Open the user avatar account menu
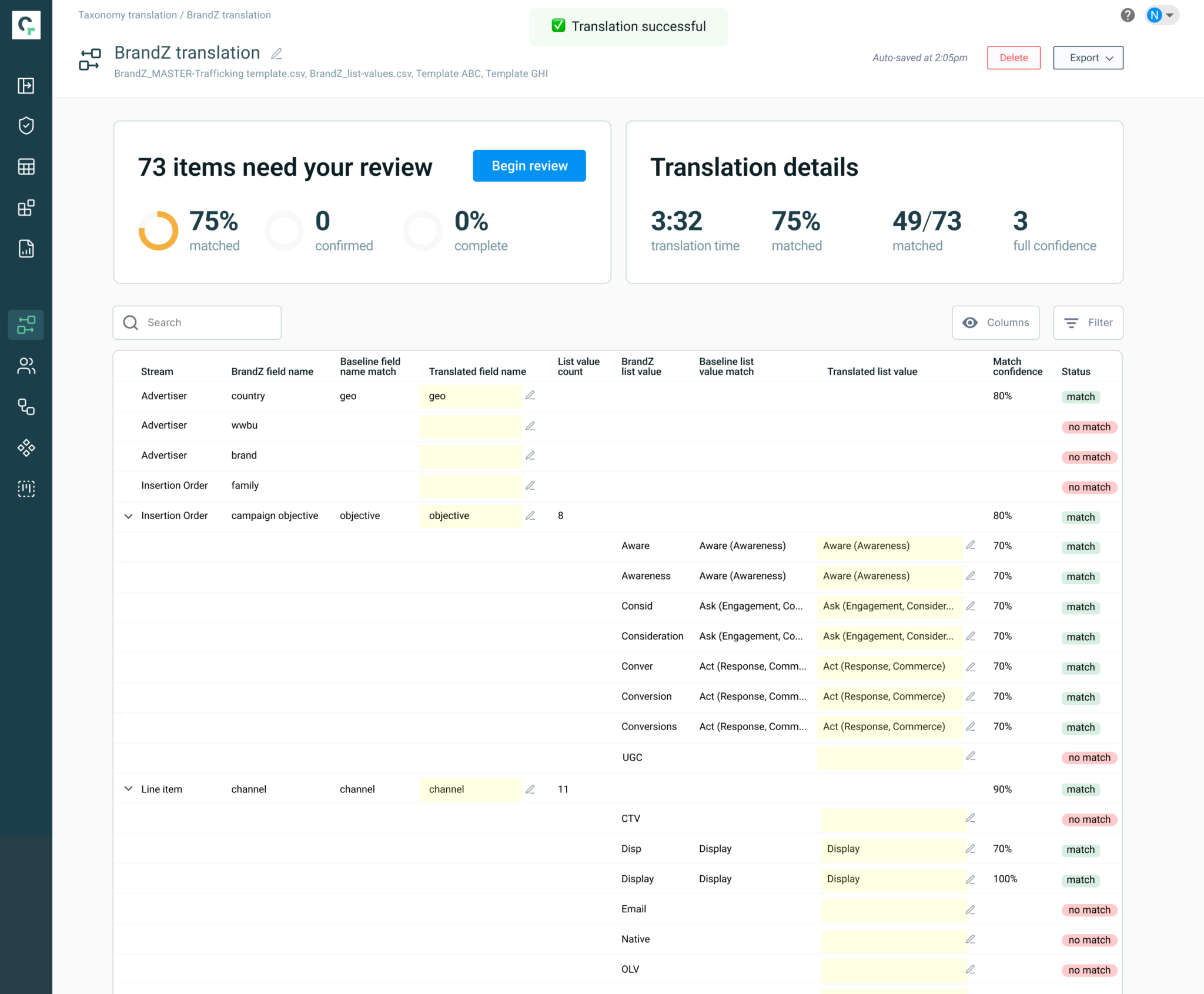 pos(1161,15)
